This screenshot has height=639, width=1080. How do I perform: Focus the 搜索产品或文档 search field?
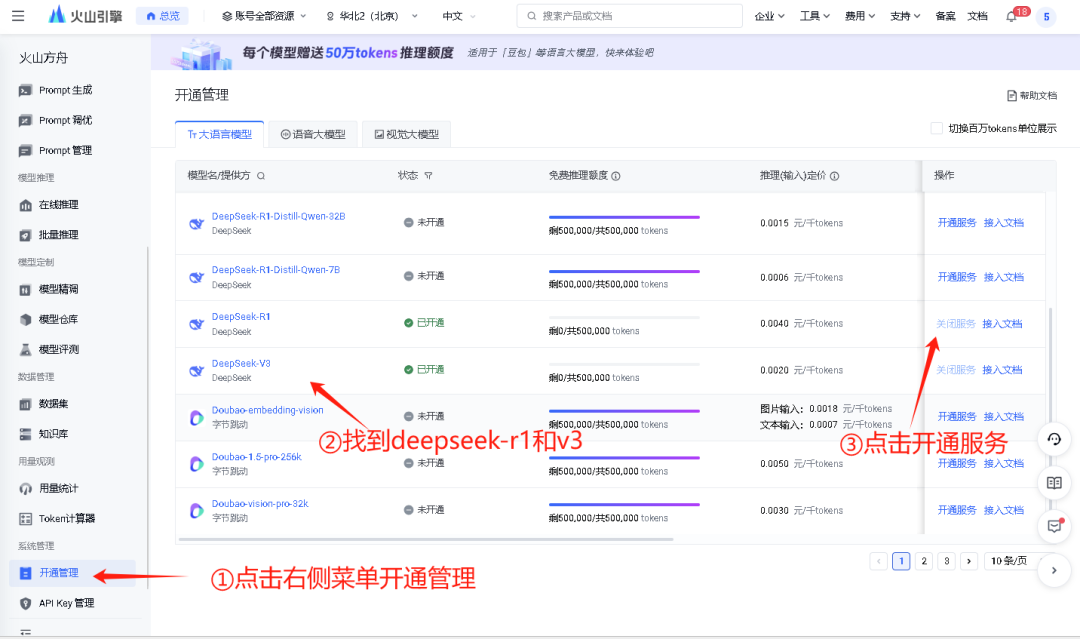point(630,16)
